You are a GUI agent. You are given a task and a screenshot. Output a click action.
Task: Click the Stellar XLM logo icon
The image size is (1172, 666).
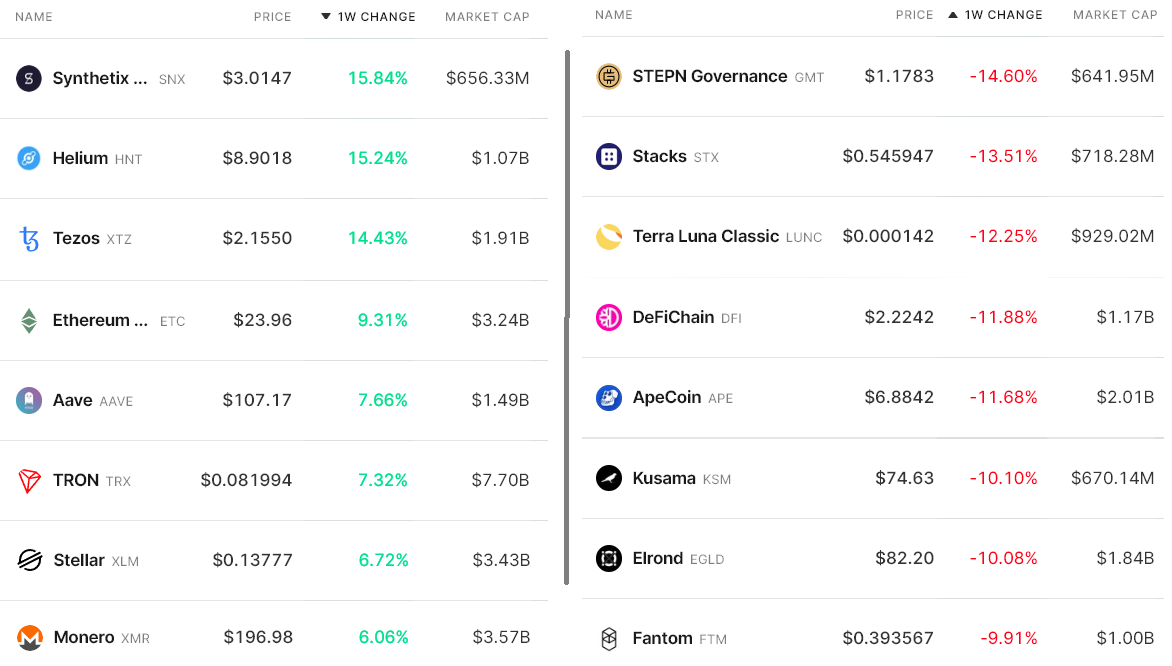point(29,560)
